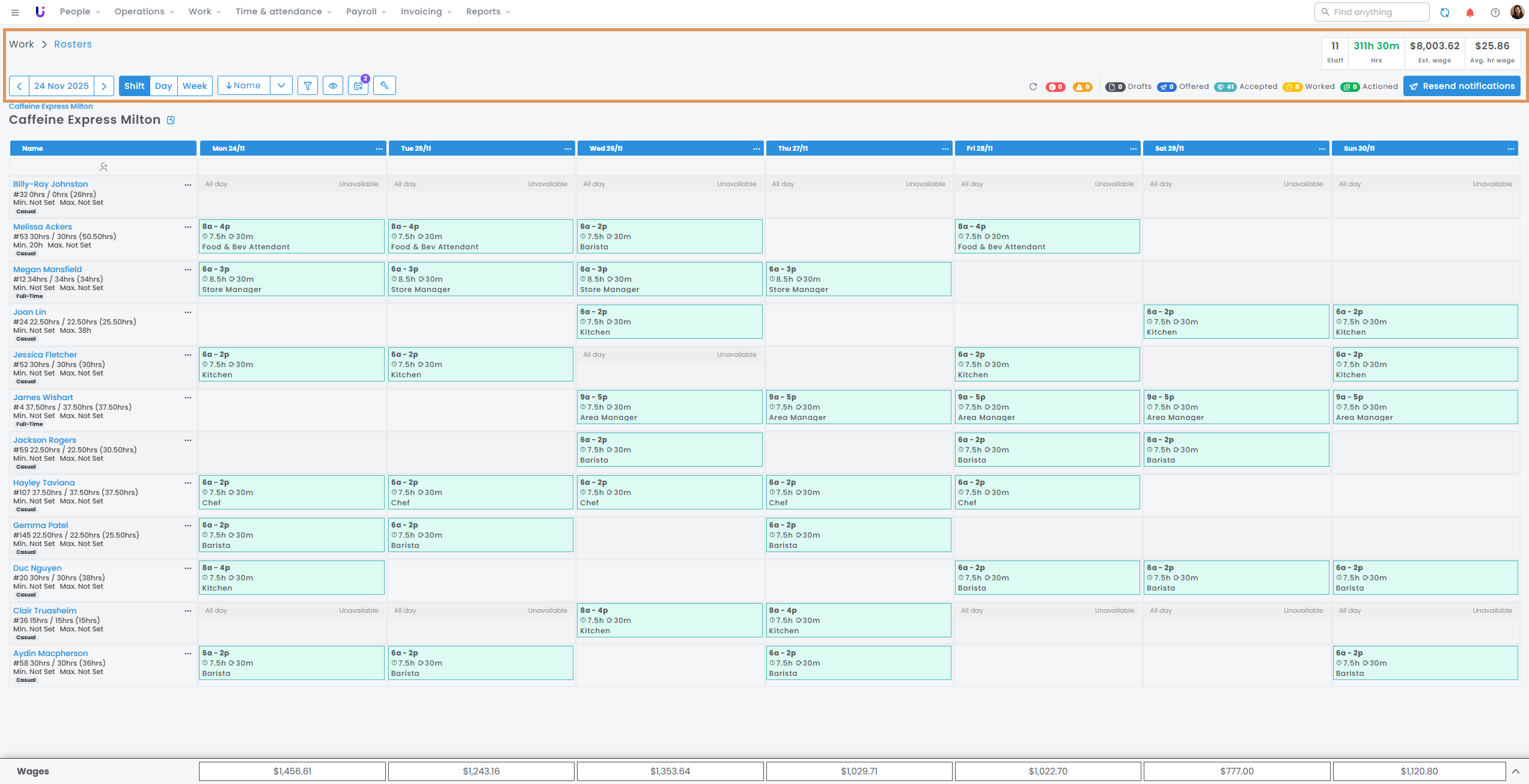Open roster calendar actions icon with badge

coord(358,86)
